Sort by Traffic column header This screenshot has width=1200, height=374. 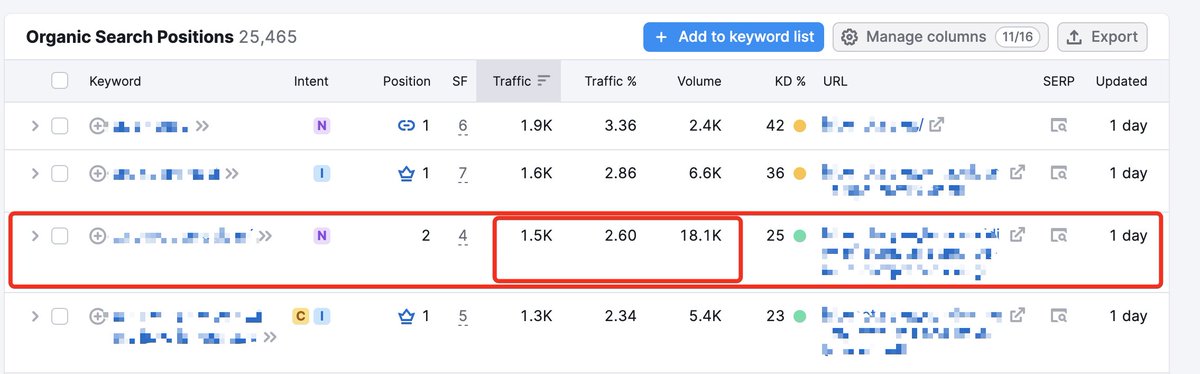pos(519,81)
